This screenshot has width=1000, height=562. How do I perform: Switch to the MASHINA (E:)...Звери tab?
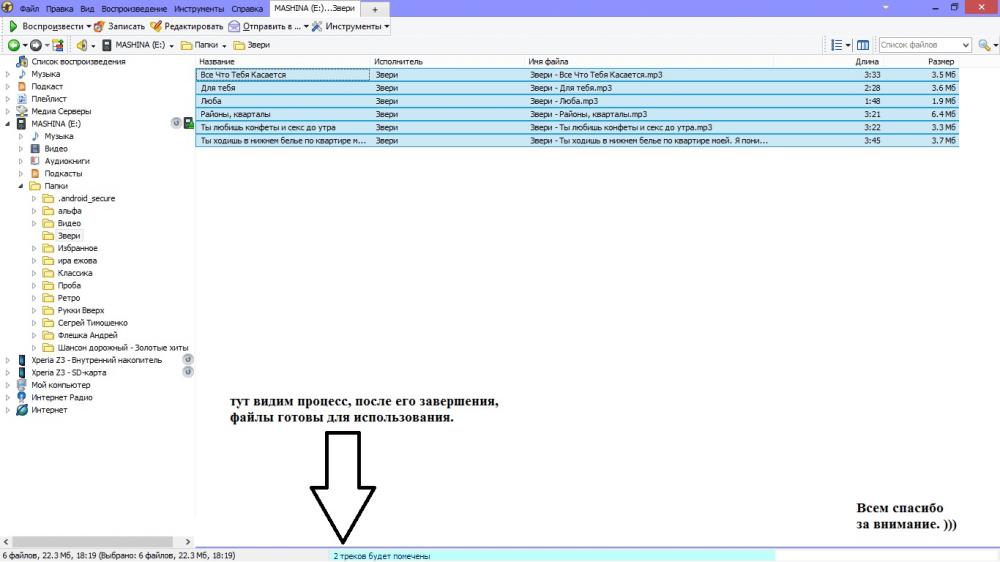tap(314, 8)
